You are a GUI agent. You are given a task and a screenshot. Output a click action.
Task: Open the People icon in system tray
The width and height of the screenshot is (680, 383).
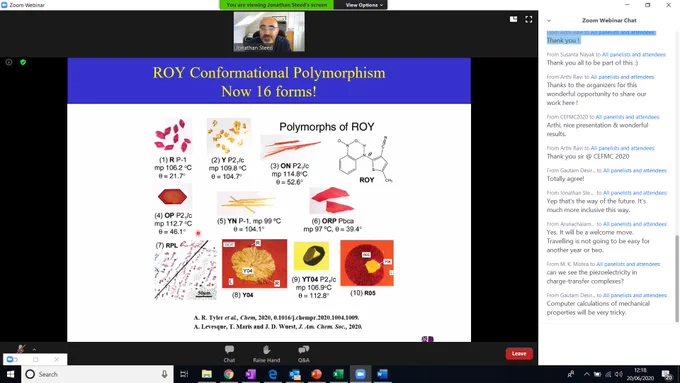coord(571,374)
